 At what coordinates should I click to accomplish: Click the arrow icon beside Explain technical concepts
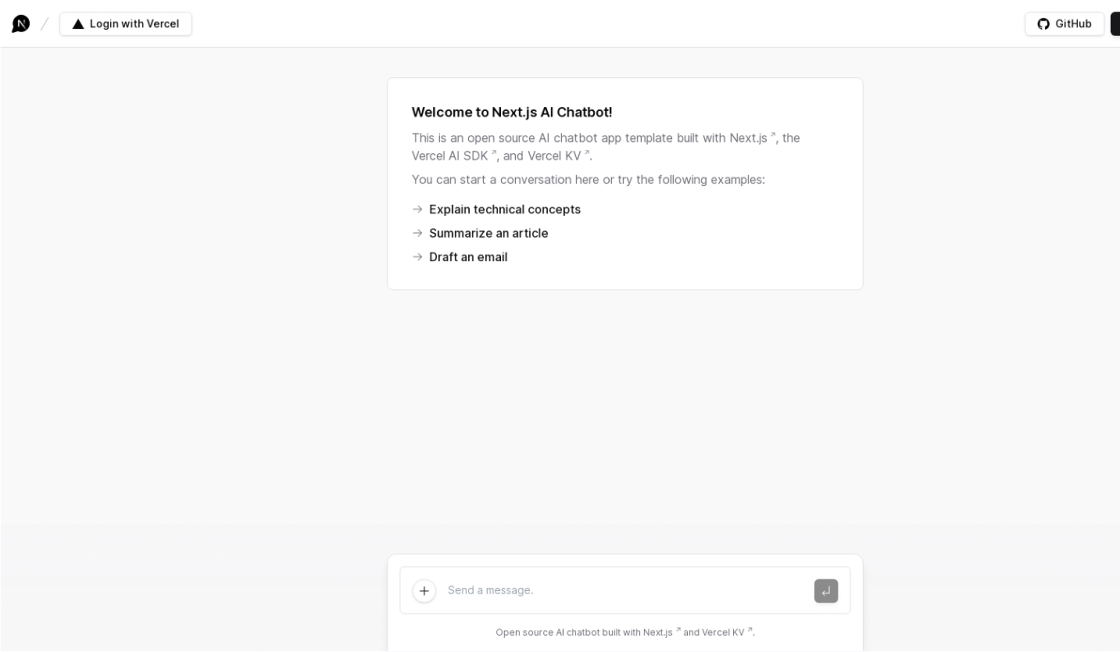click(418, 210)
